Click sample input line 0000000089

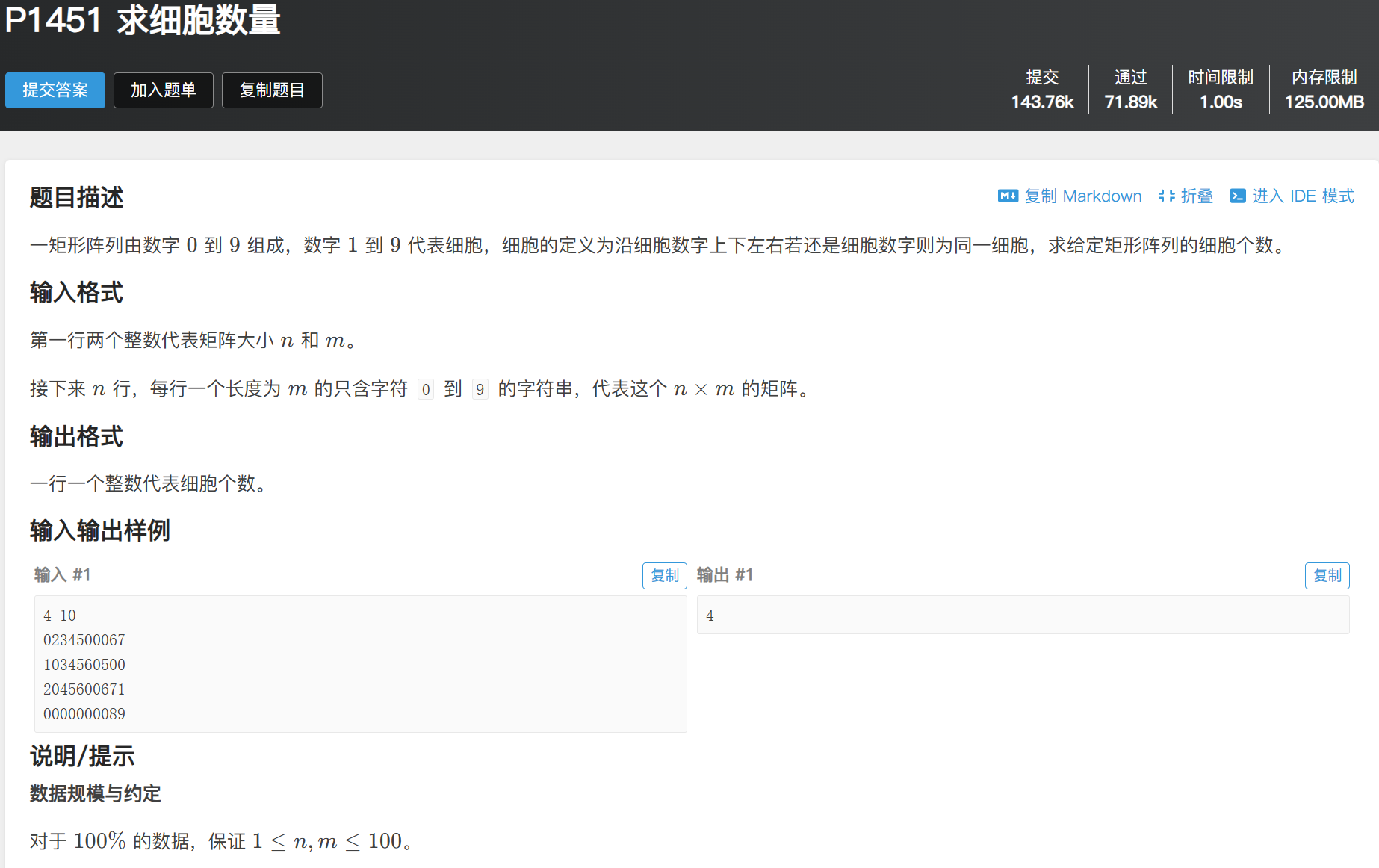(84, 714)
